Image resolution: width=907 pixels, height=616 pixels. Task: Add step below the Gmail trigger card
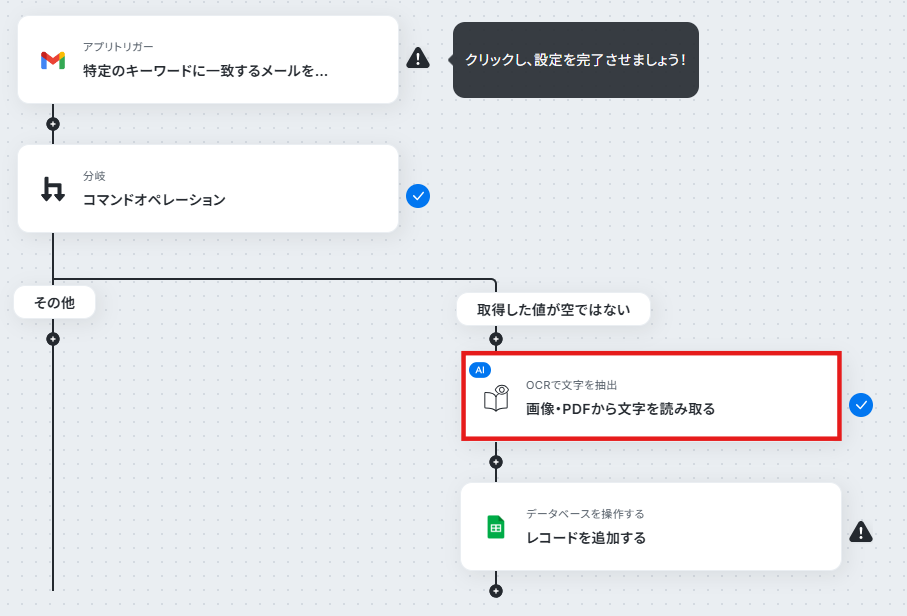[53, 124]
